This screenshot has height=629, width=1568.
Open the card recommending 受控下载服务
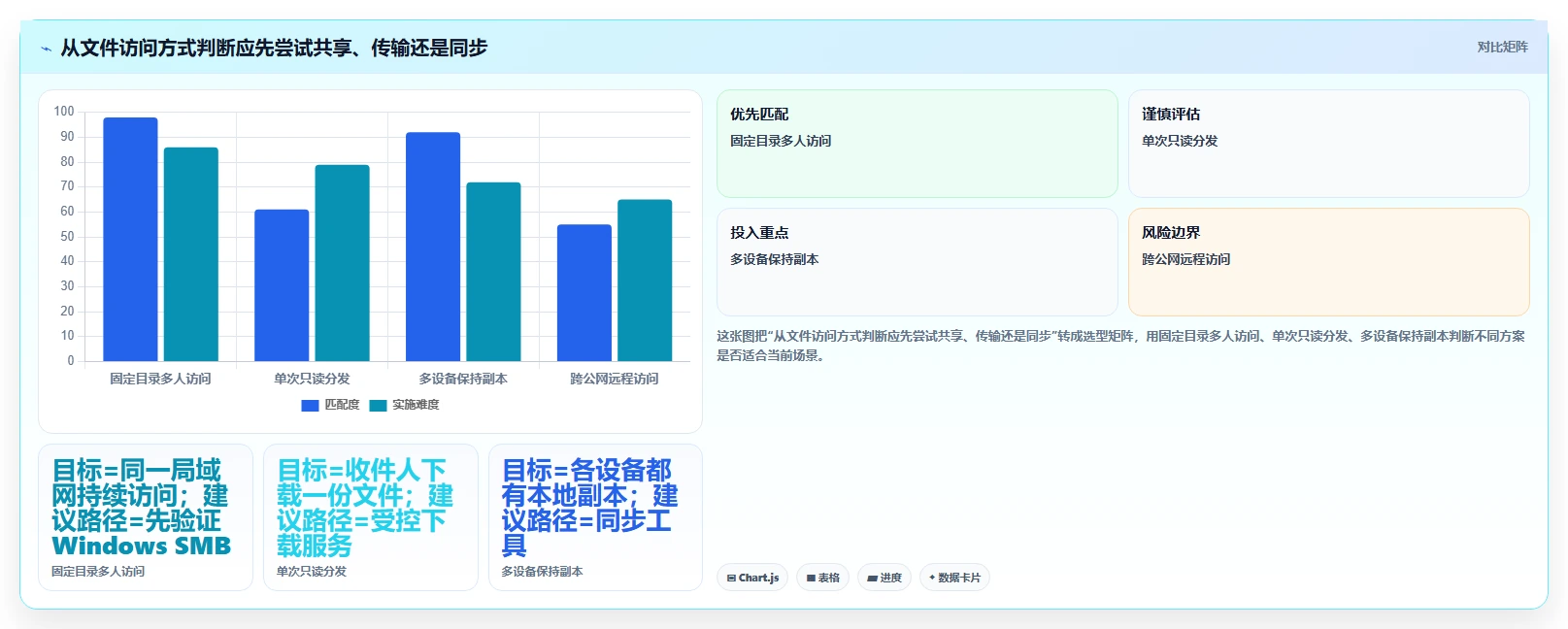coord(371,517)
